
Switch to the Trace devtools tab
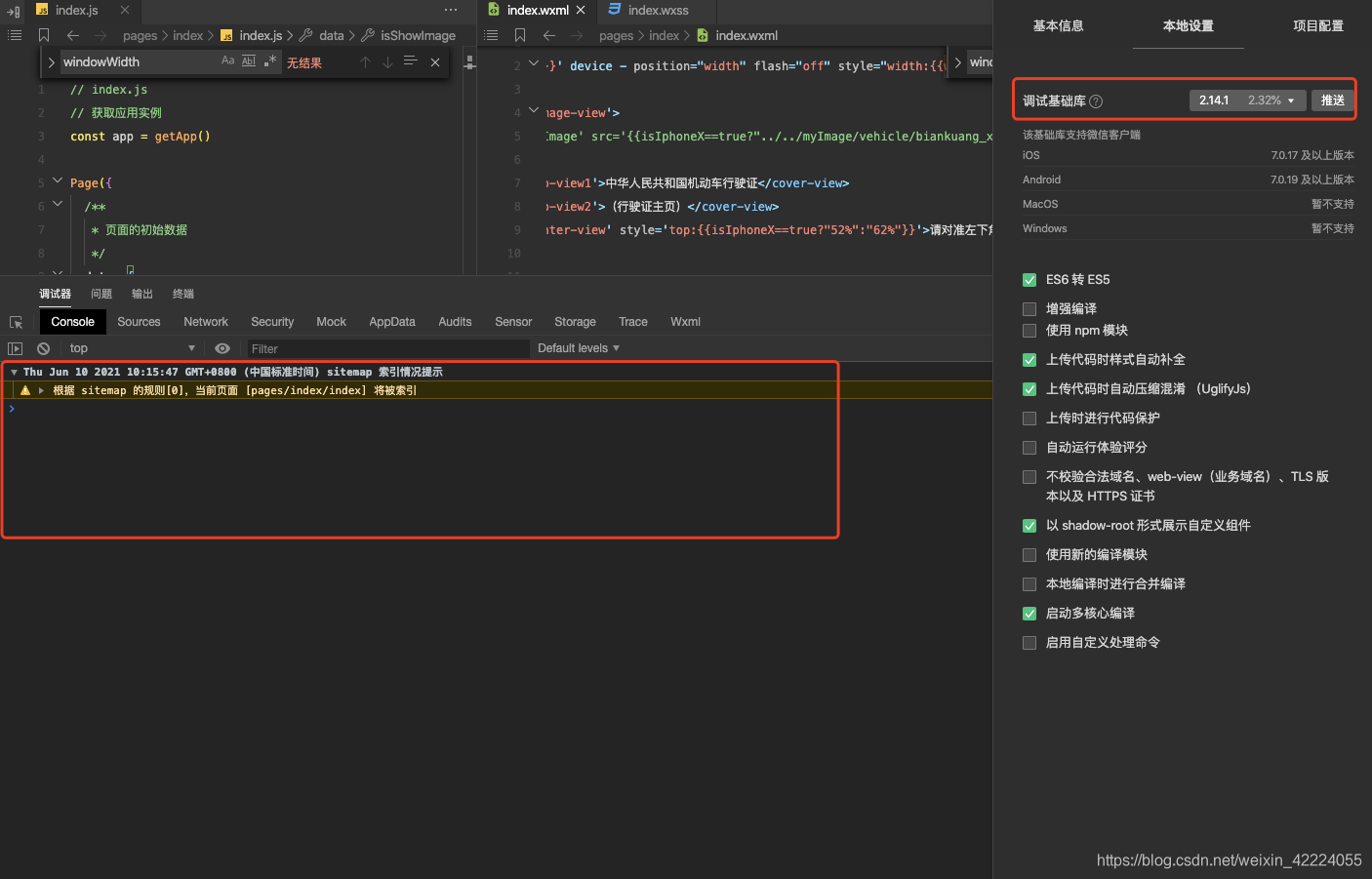click(x=633, y=322)
